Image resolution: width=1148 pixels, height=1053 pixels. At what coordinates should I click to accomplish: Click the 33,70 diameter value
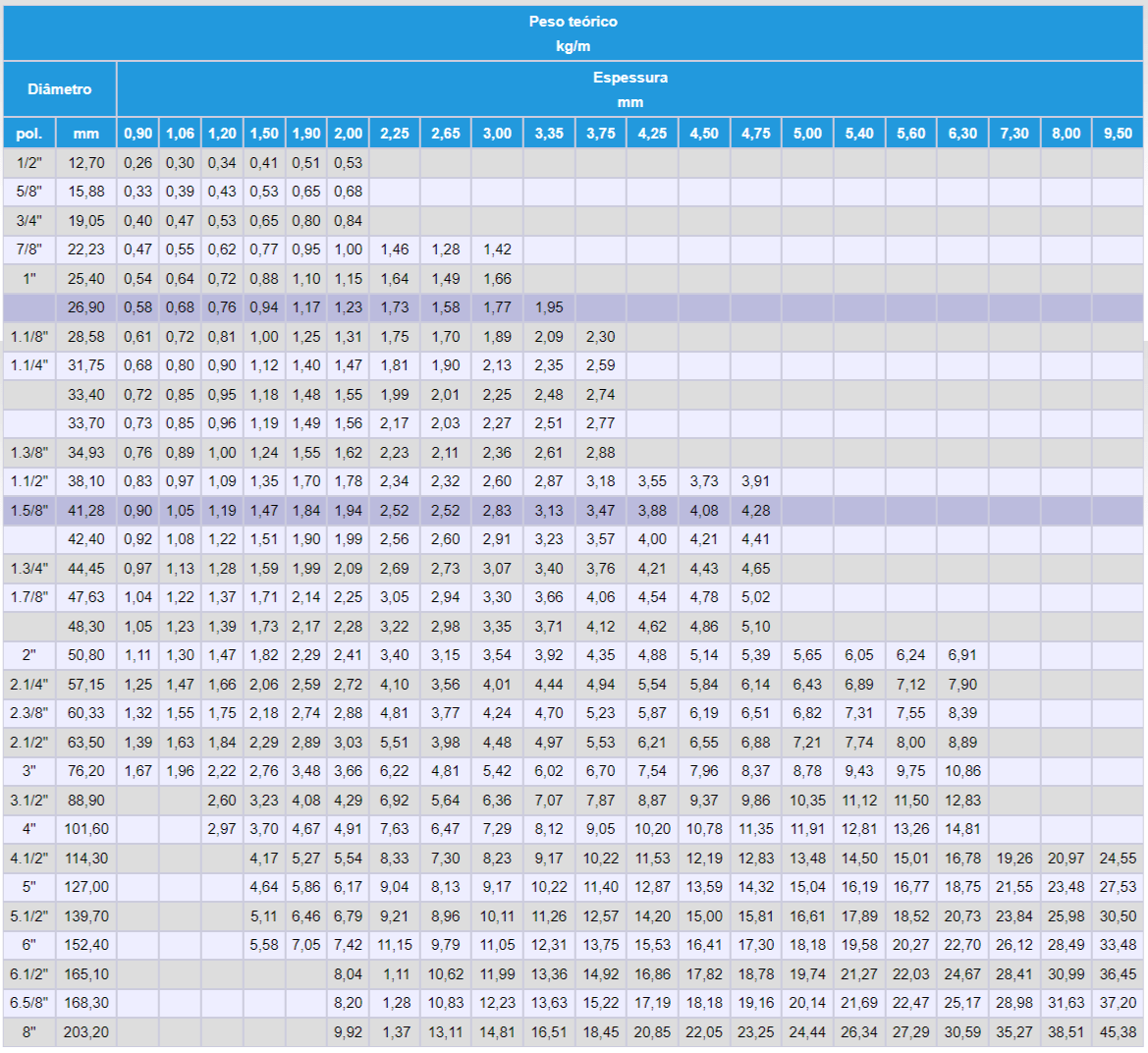(86, 423)
